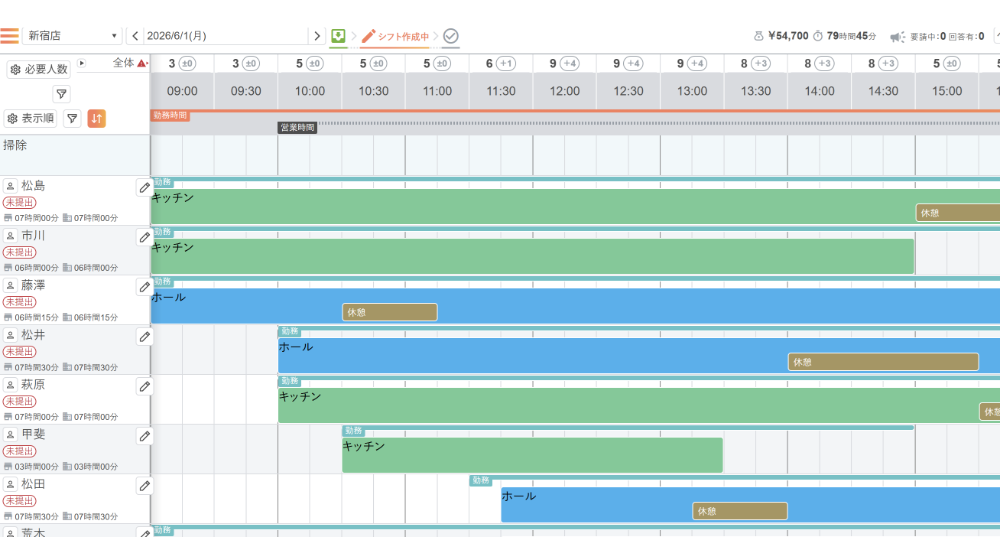Click the filter icon beside 表示順
1000x537 pixels.
[72, 119]
